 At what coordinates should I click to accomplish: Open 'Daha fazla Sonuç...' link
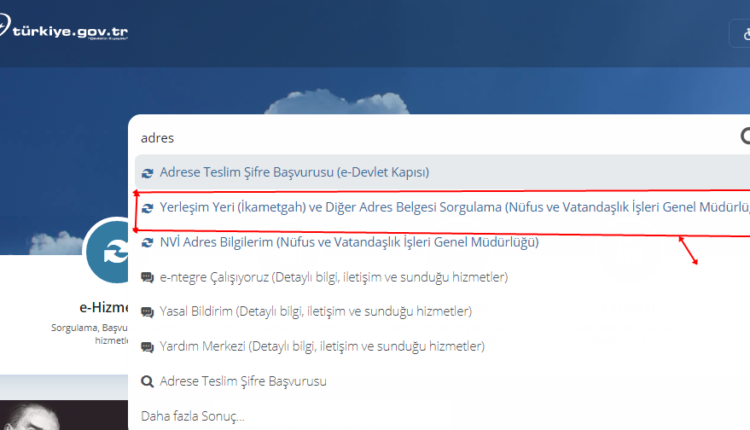193,416
